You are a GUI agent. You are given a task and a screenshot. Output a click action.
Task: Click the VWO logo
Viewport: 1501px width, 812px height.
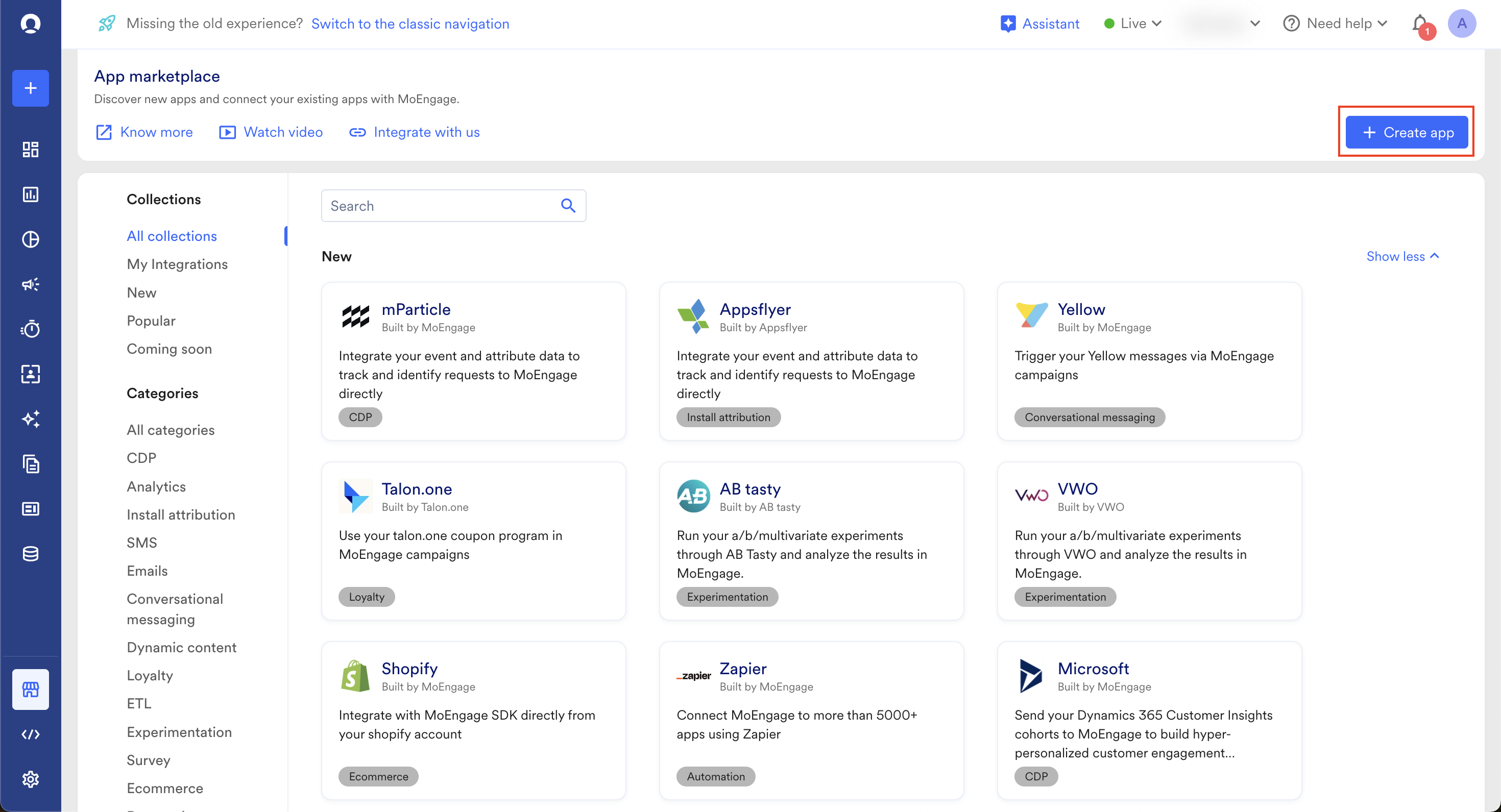pos(1031,496)
